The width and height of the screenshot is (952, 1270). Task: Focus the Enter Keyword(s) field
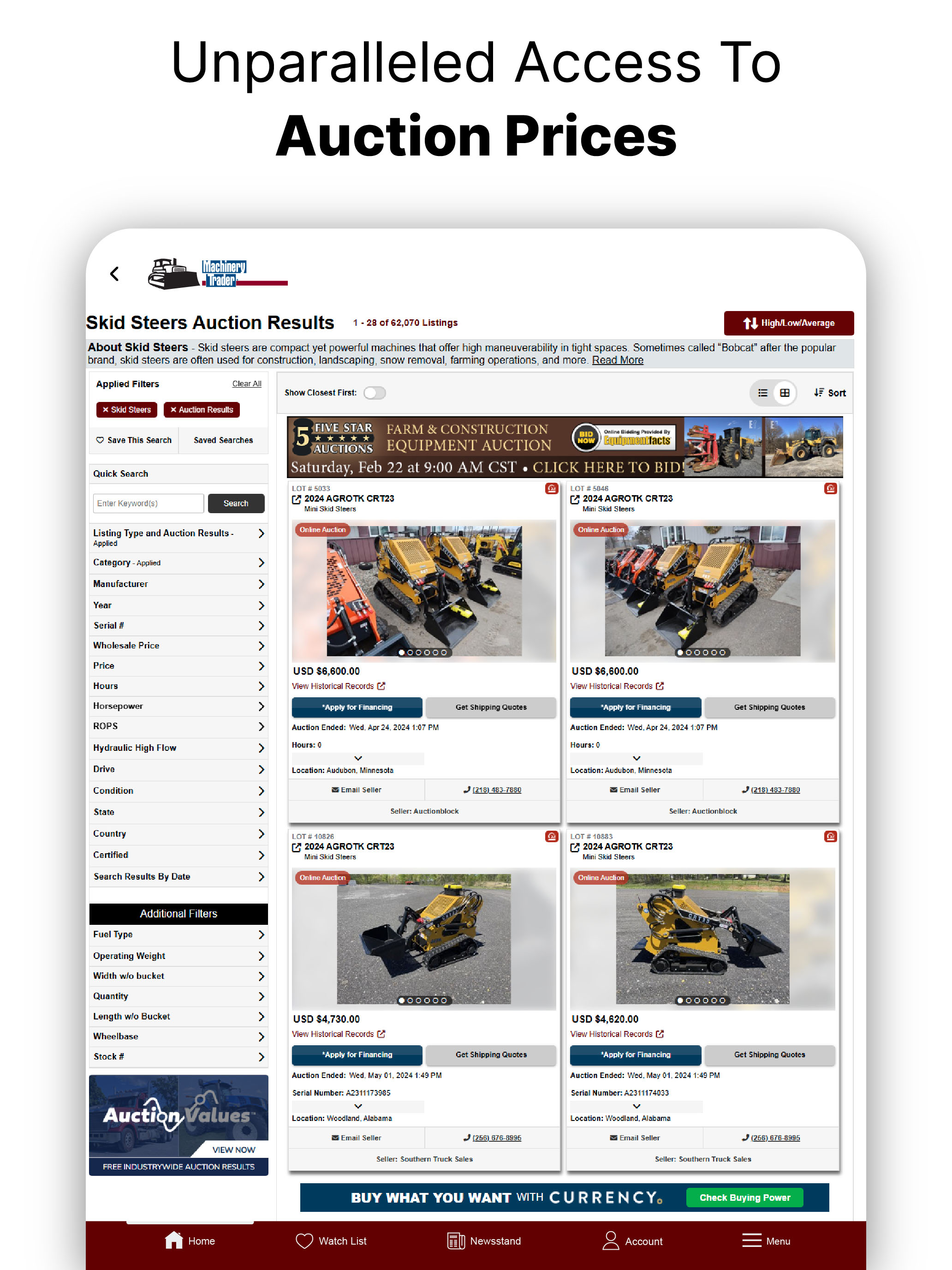click(x=148, y=503)
